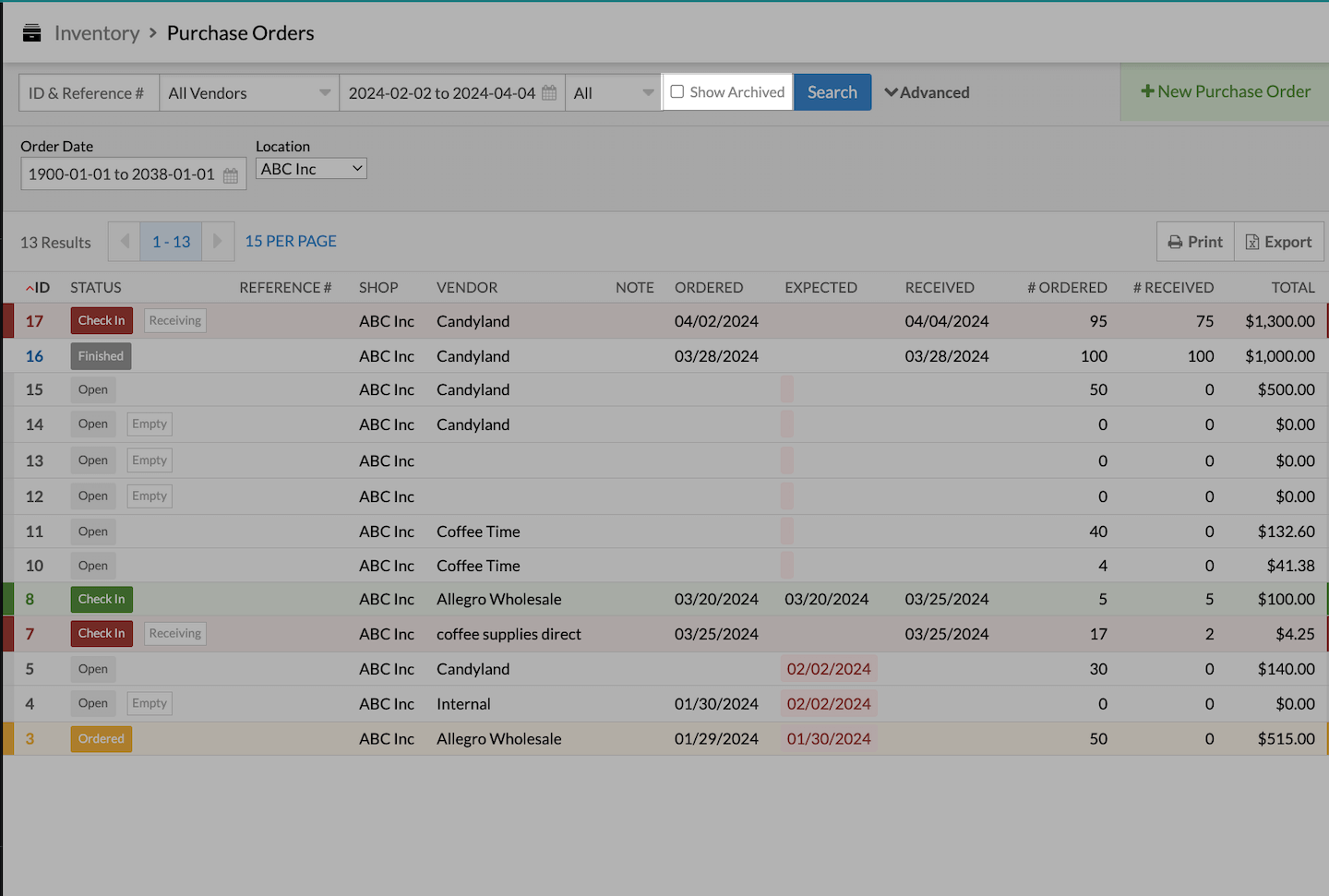Expand the Advanced search options

pyautogui.click(x=927, y=93)
